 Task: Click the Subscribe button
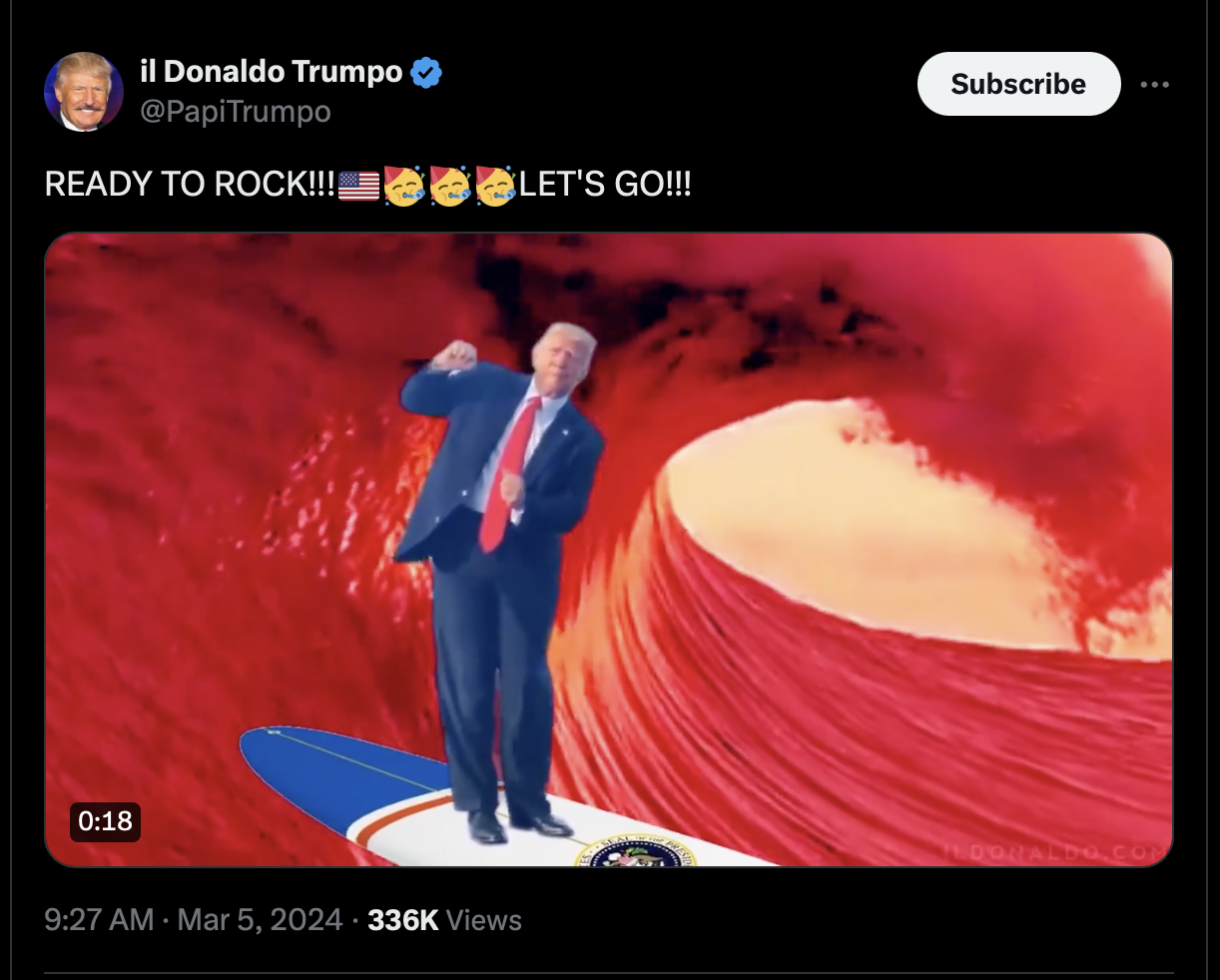[x=1018, y=84]
